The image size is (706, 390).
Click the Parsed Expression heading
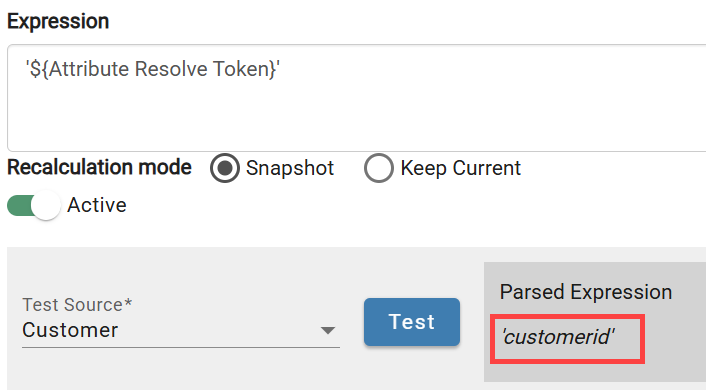point(586,292)
